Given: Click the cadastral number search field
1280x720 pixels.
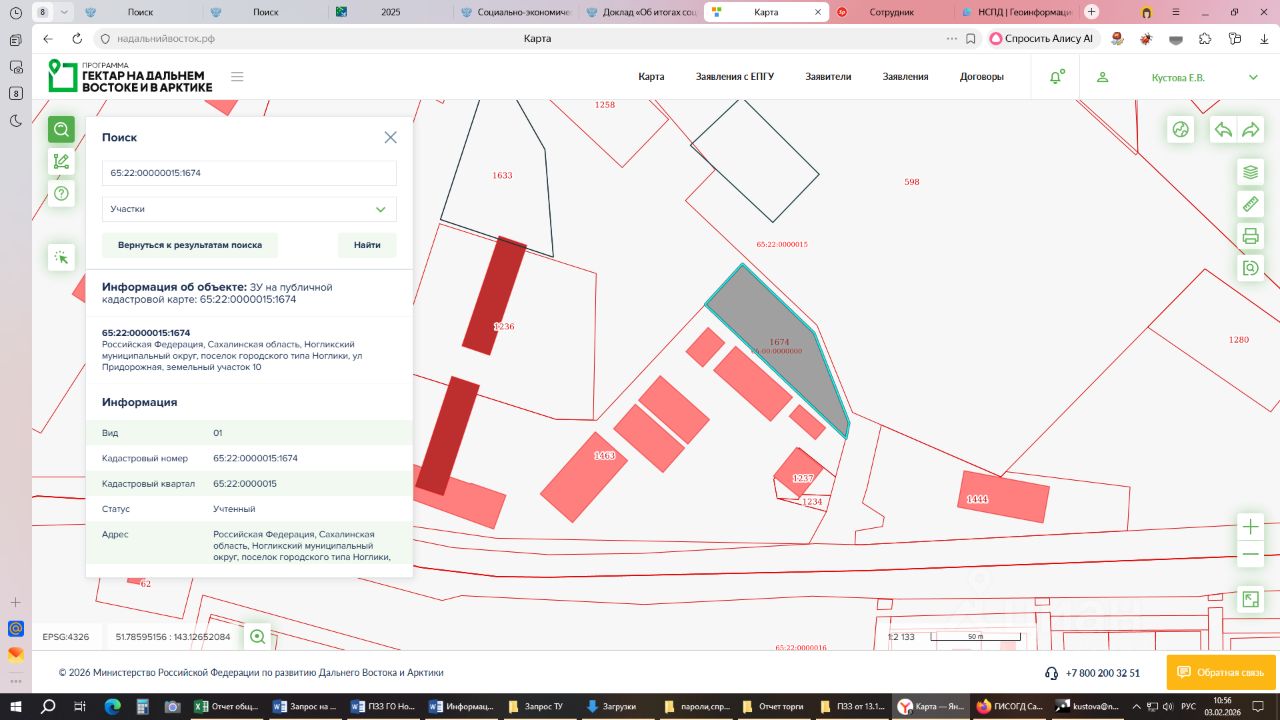Looking at the screenshot, I should [249, 173].
